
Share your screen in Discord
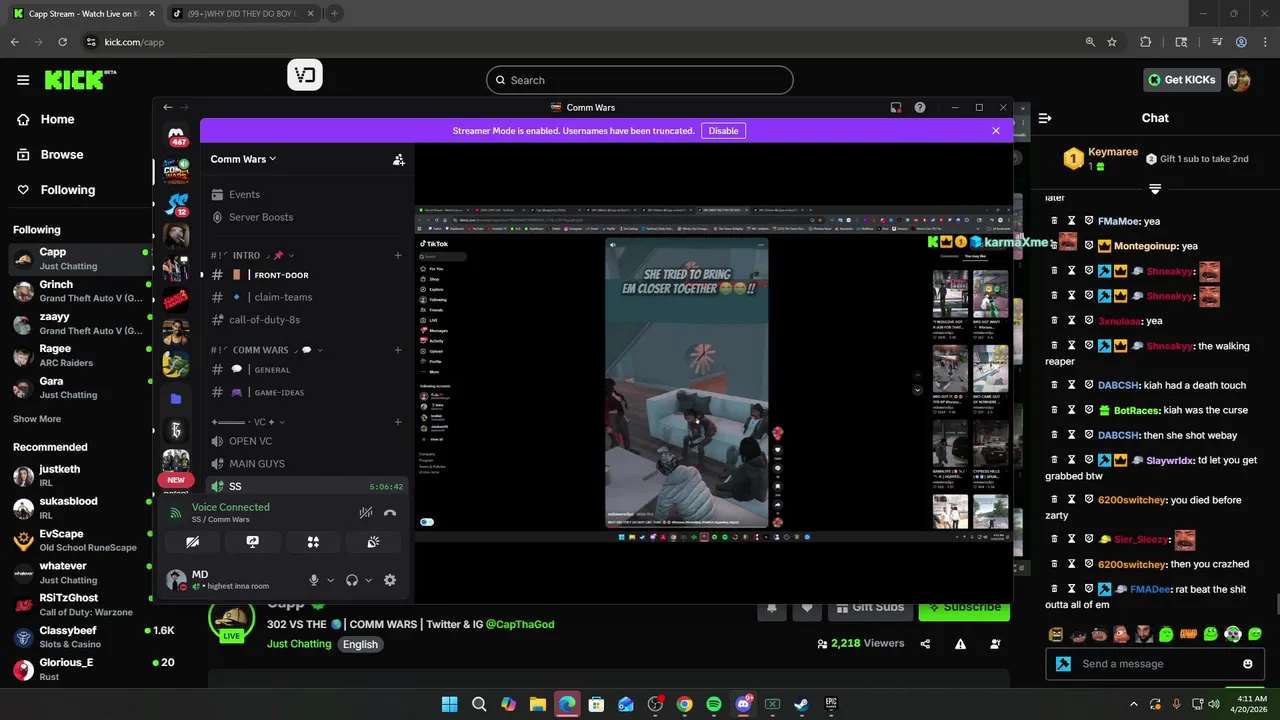click(x=253, y=542)
